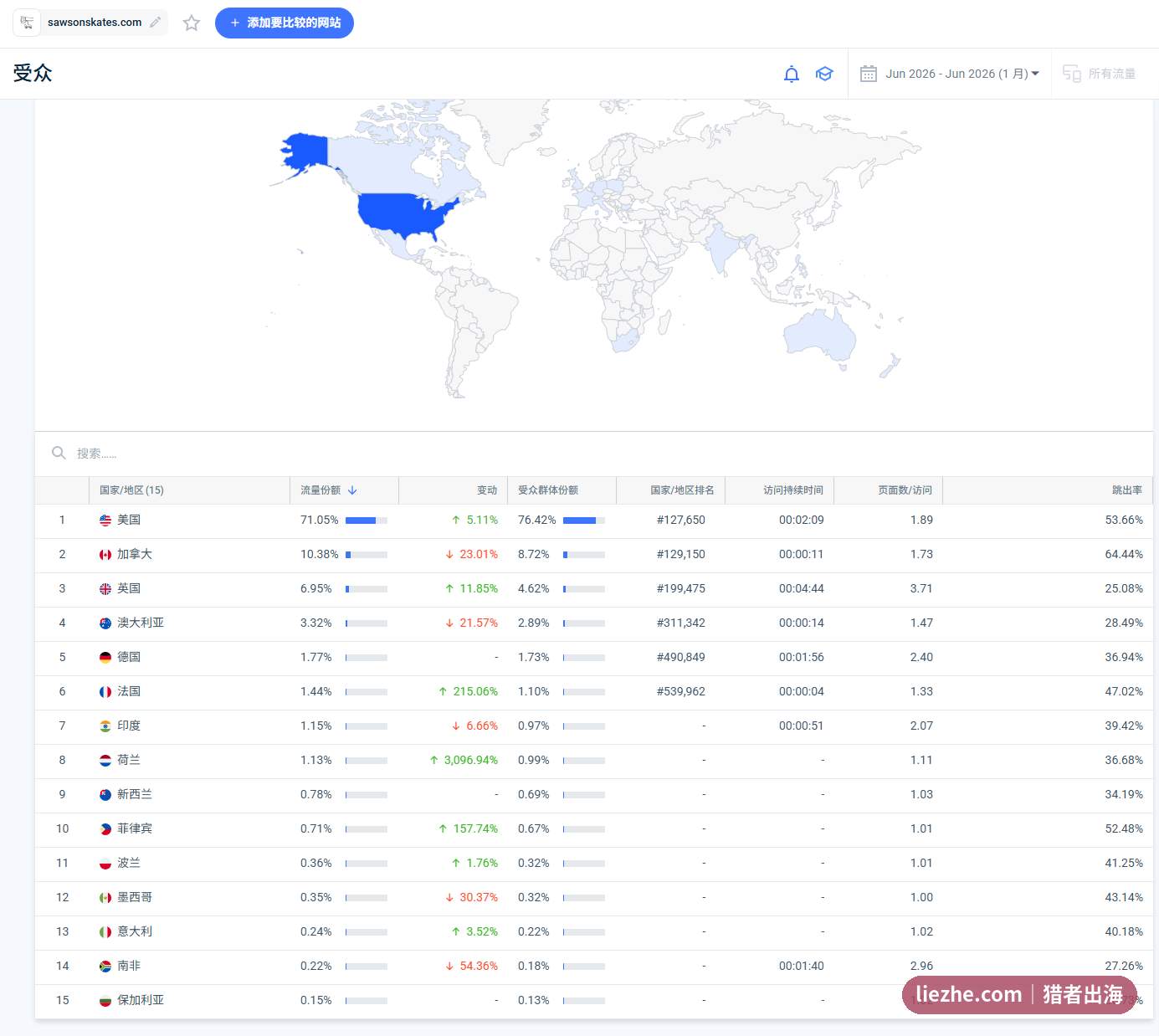
Task: Click the devices icon beside 所有流量
Action: [x=1071, y=74]
